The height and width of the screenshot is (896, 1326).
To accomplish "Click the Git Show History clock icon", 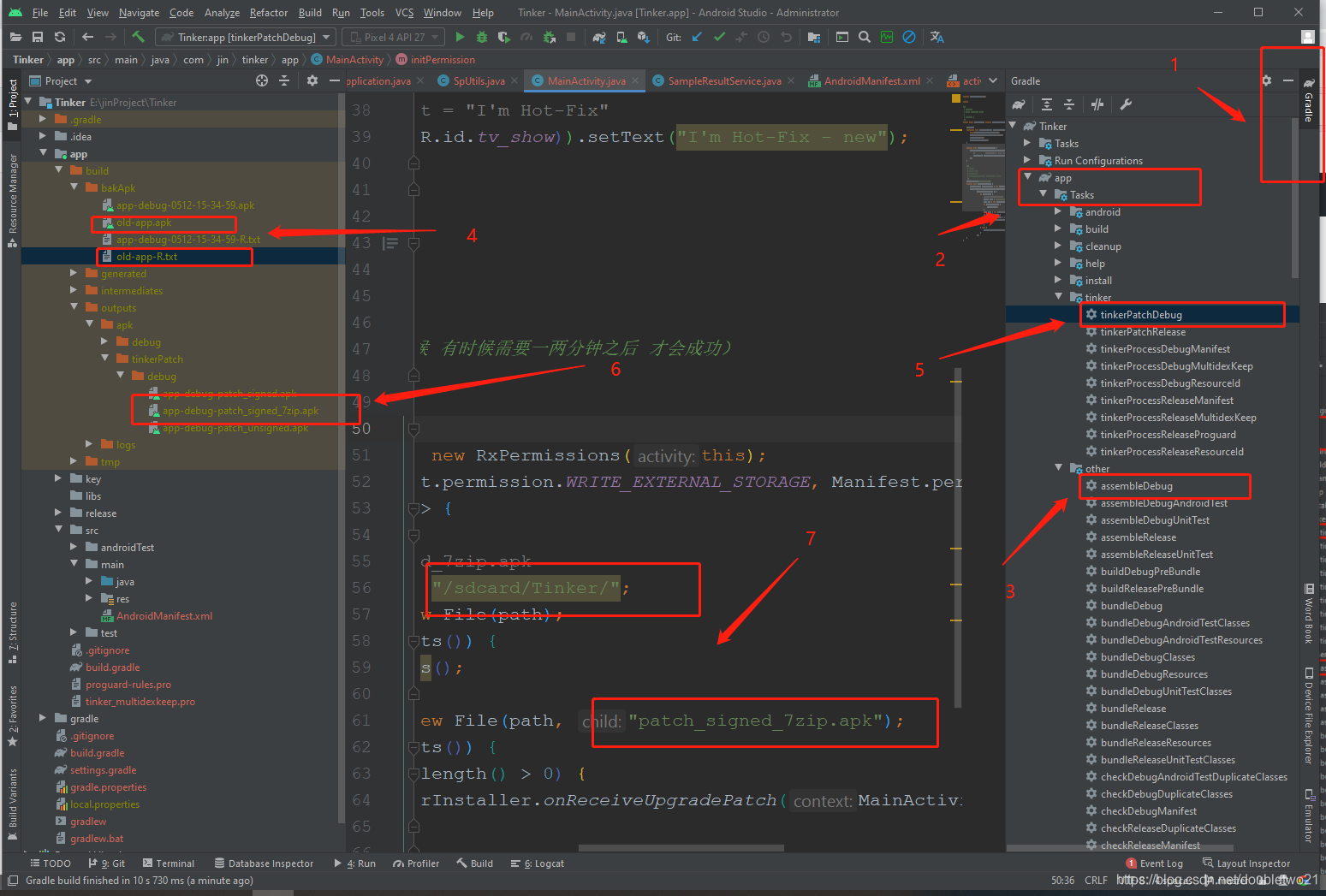I will (764, 37).
